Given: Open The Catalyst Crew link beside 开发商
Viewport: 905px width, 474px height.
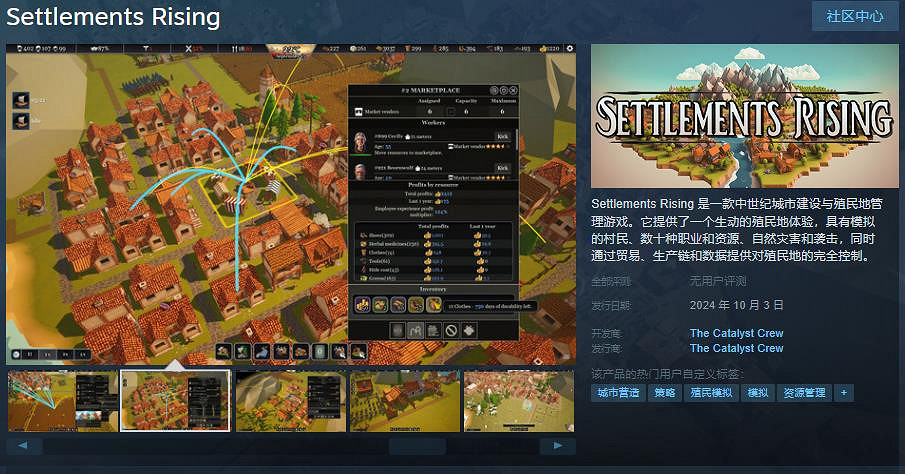Looking at the screenshot, I should [x=736, y=333].
